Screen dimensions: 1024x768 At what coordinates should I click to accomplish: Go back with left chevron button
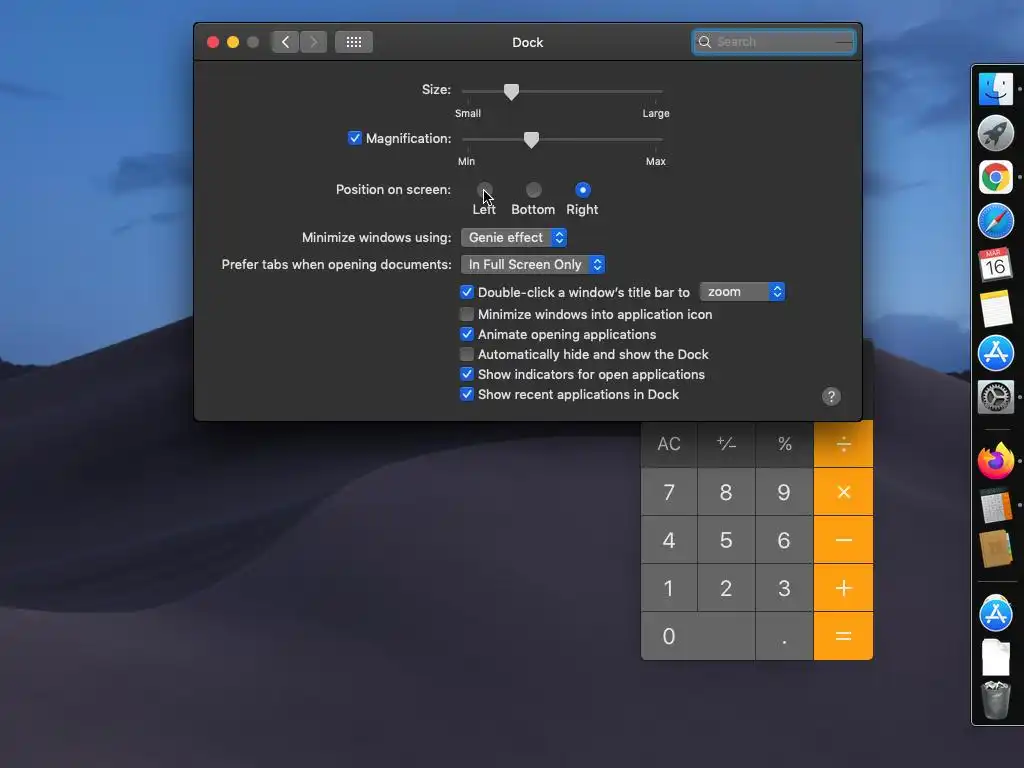(285, 42)
